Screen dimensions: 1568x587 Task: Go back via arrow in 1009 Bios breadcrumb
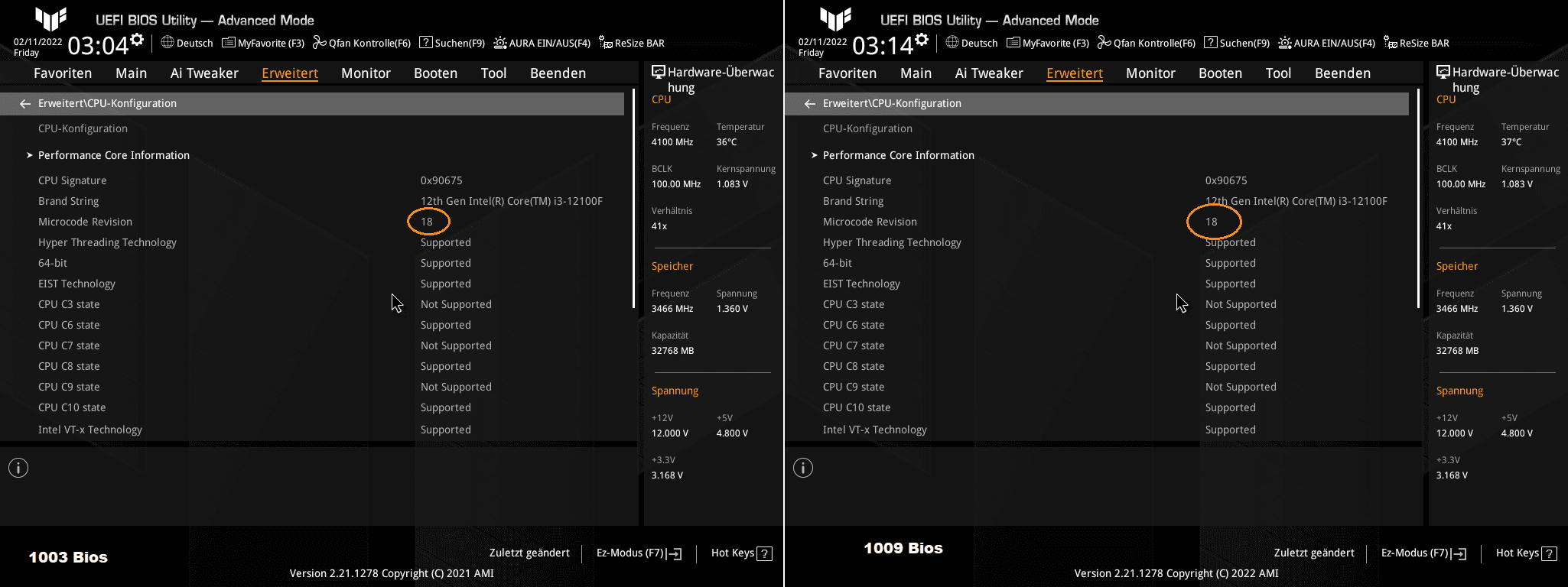(x=810, y=103)
